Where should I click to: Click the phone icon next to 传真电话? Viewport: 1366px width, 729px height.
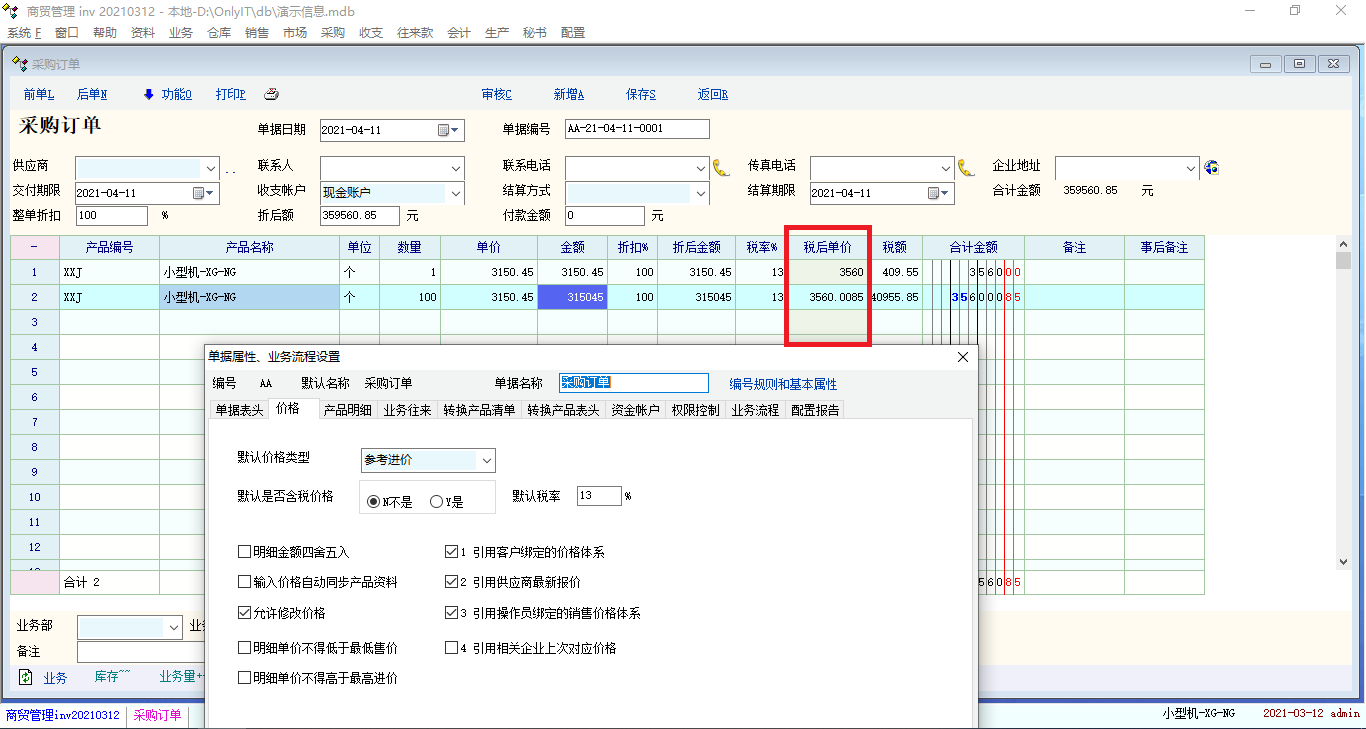(966, 167)
